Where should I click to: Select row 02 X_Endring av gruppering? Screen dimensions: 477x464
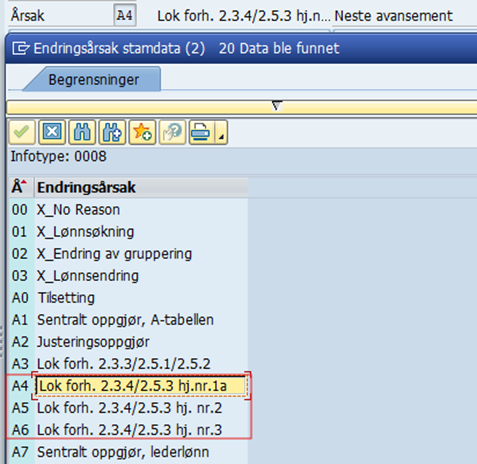point(129,254)
